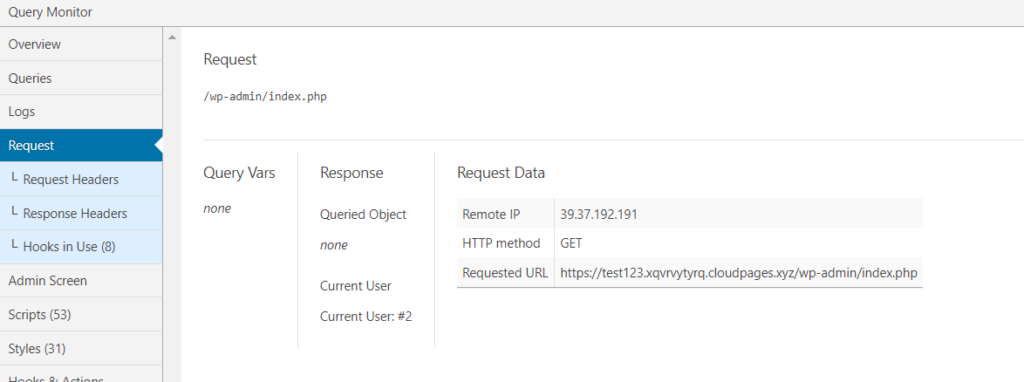This screenshot has height=382, width=1024.
Task: Click the /wp-admin/index.php request path
Action: (265, 97)
